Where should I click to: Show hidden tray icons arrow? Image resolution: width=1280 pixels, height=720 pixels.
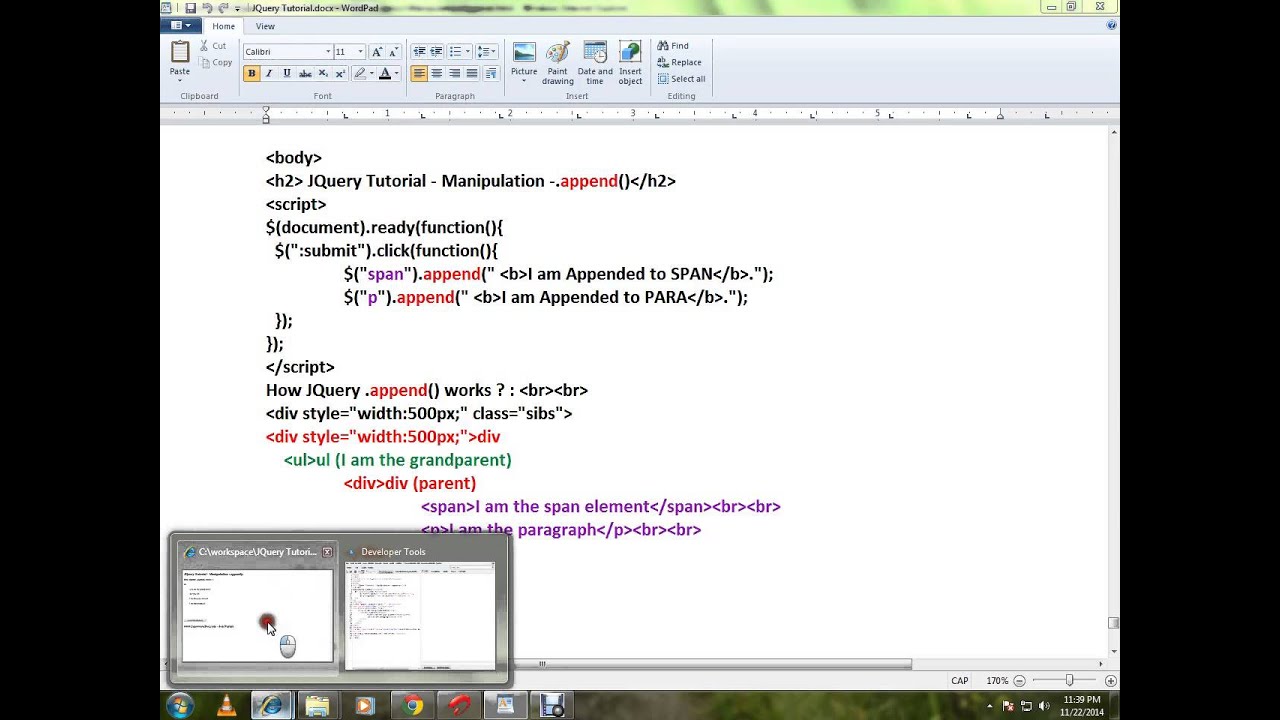[x=992, y=706]
